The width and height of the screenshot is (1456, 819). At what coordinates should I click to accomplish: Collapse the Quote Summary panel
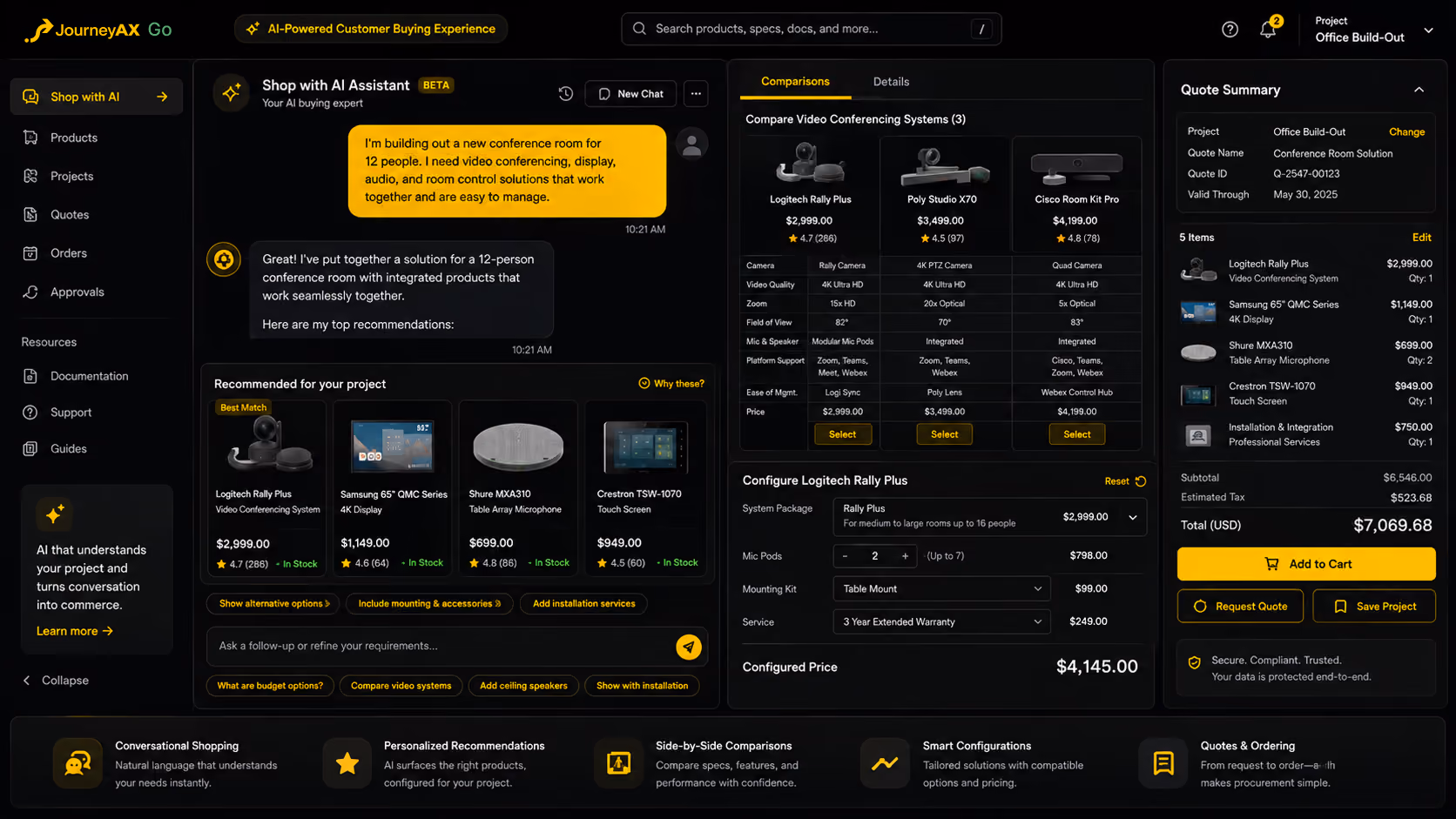coord(1419,90)
